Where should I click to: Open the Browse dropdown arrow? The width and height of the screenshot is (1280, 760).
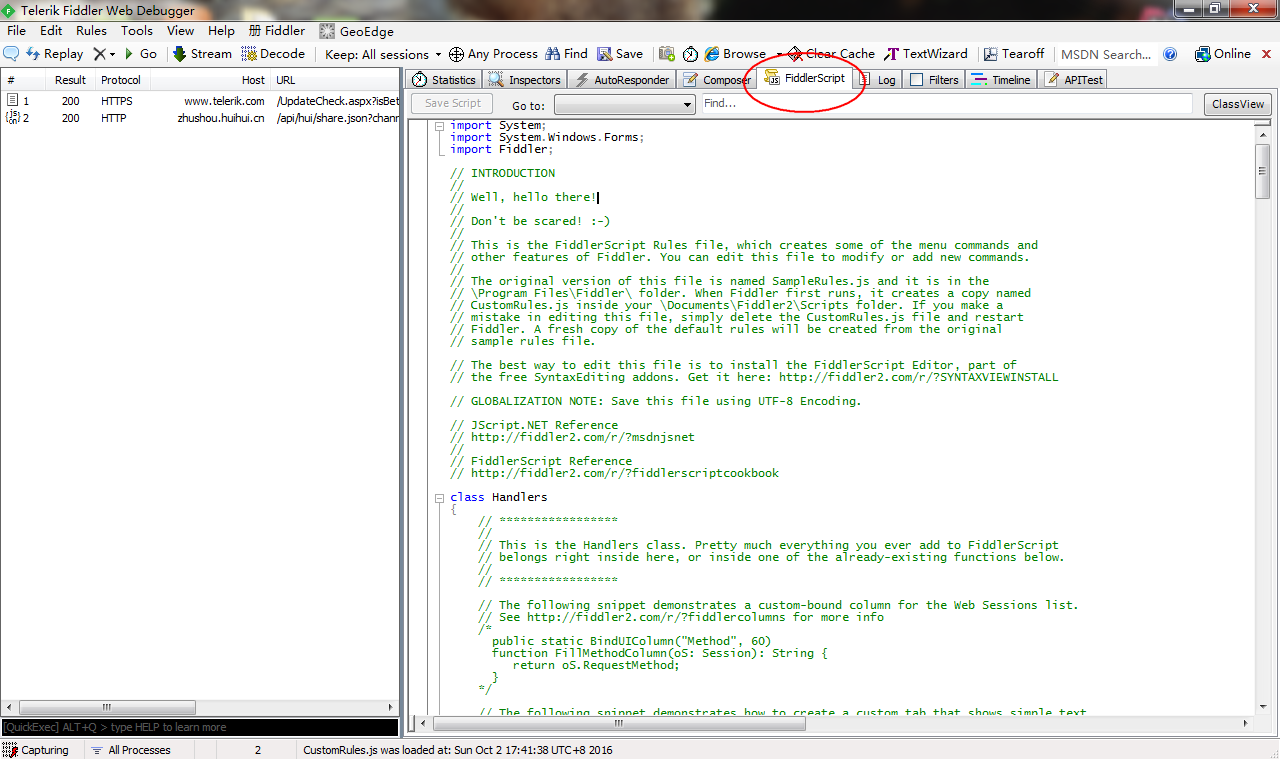pos(778,54)
